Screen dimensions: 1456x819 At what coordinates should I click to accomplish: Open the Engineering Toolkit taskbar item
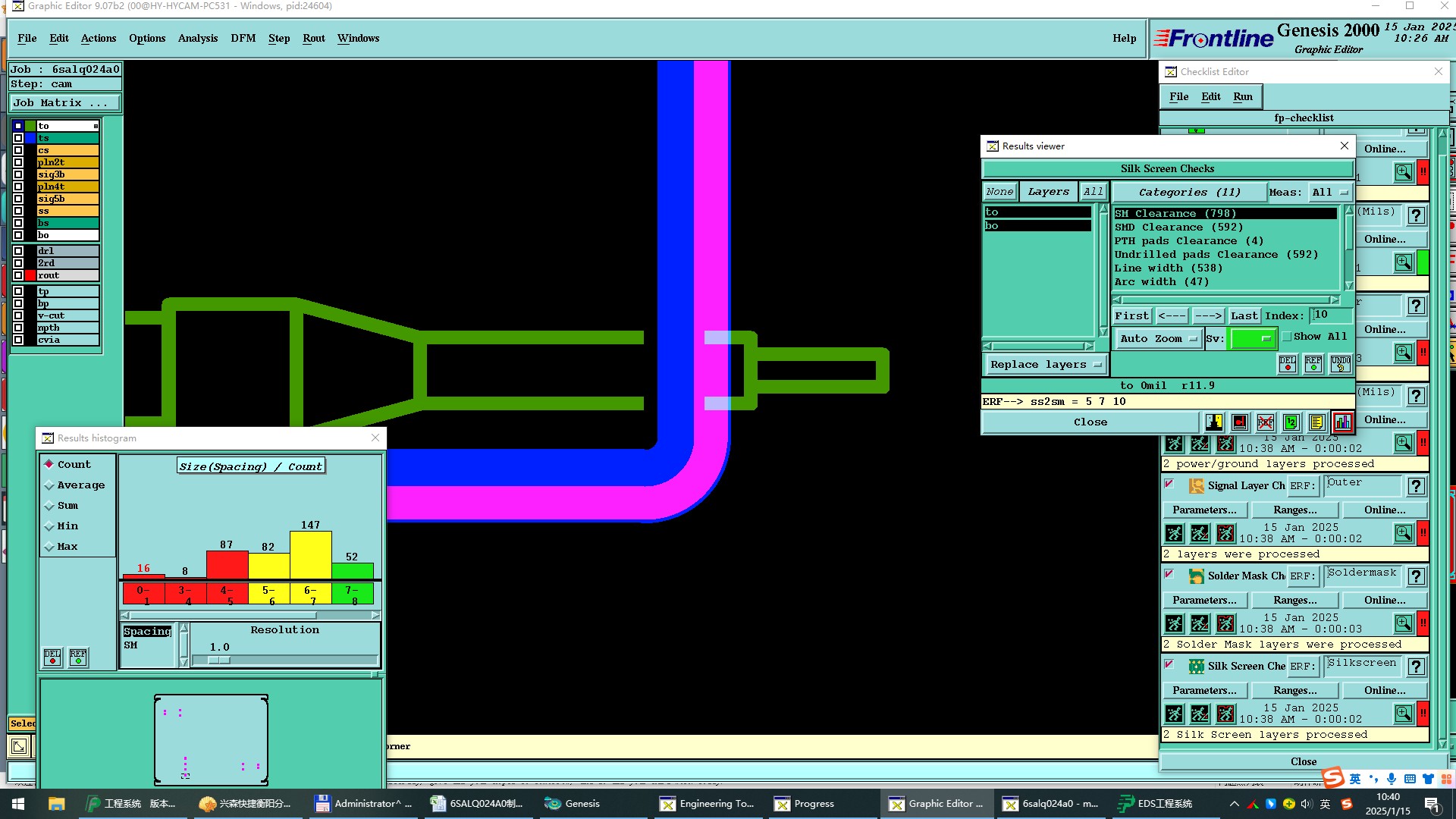707,804
